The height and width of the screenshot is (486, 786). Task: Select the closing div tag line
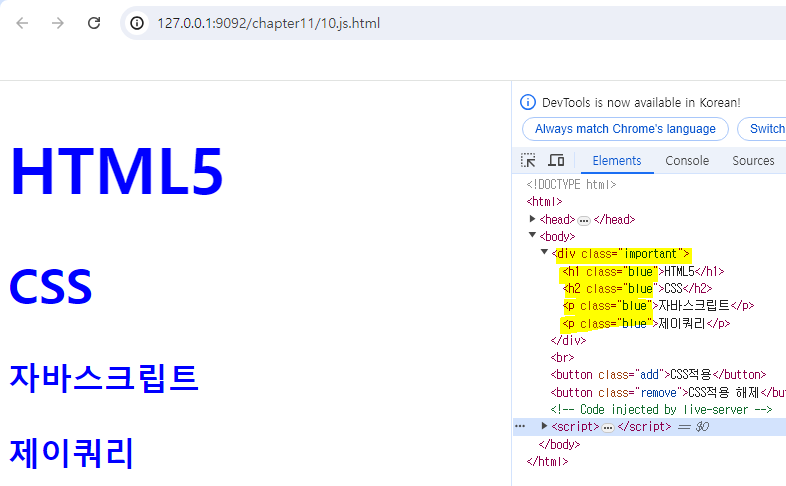click(568, 341)
